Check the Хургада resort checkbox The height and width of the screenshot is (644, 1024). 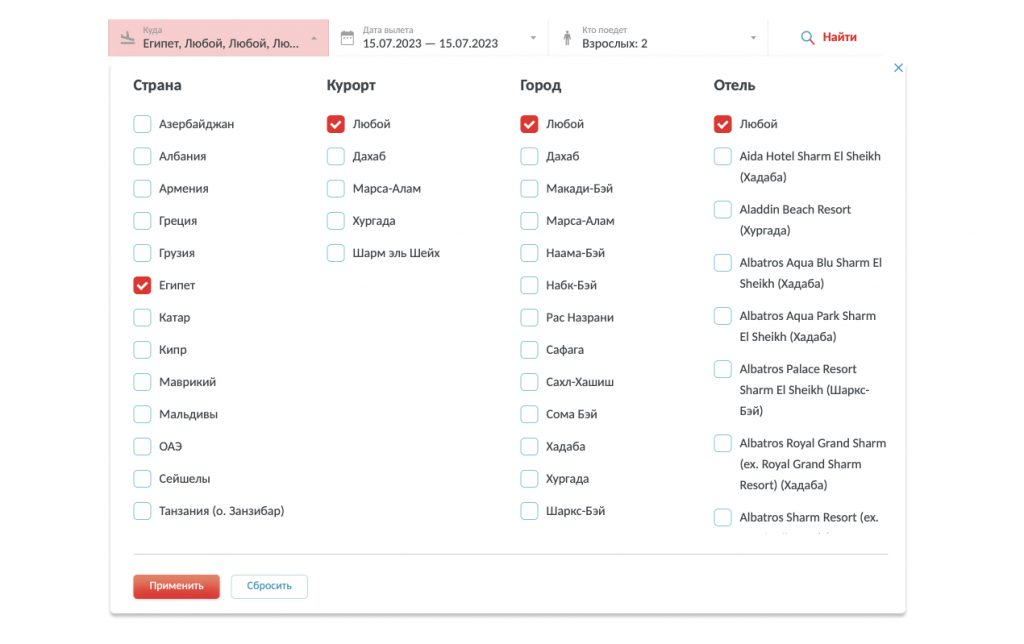coord(336,221)
